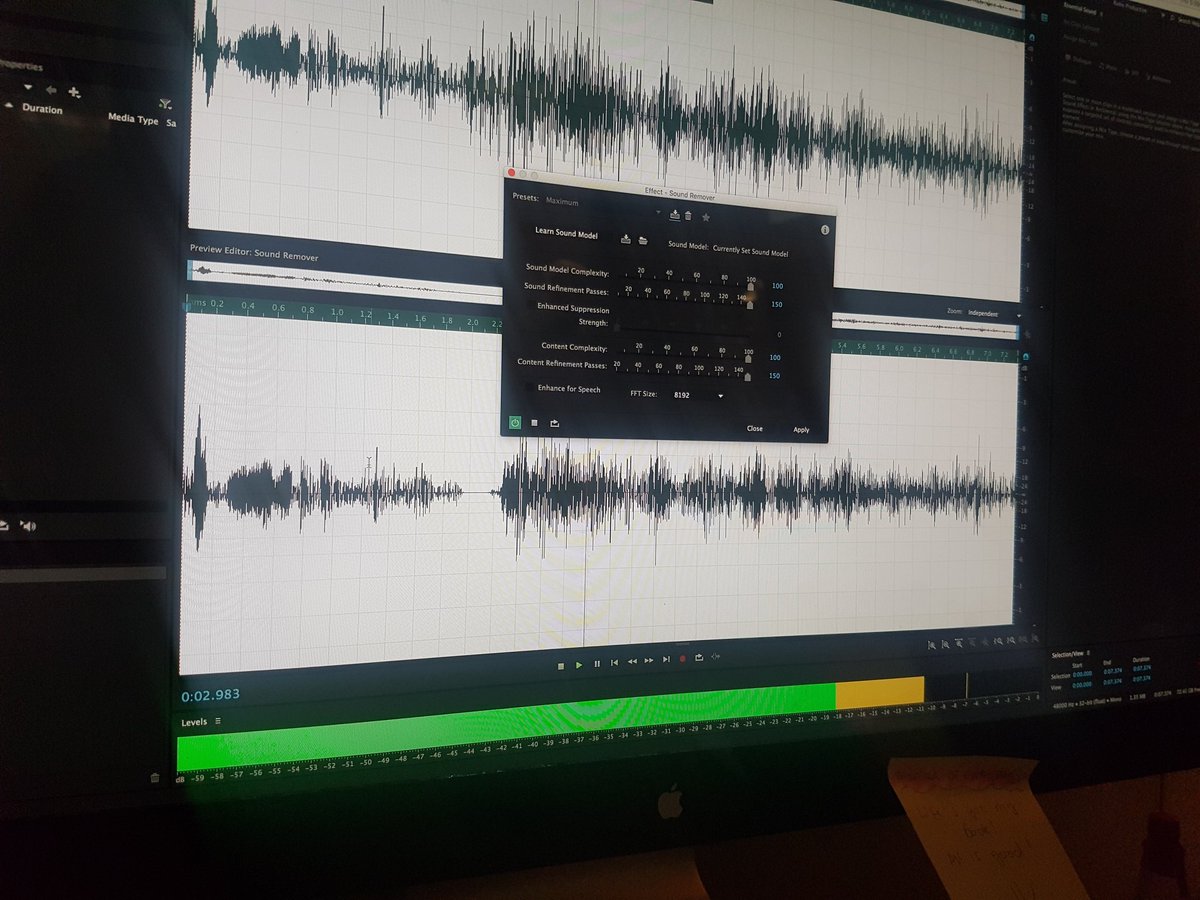Click the green levels meter bar
The image size is (1200, 900).
point(505,725)
